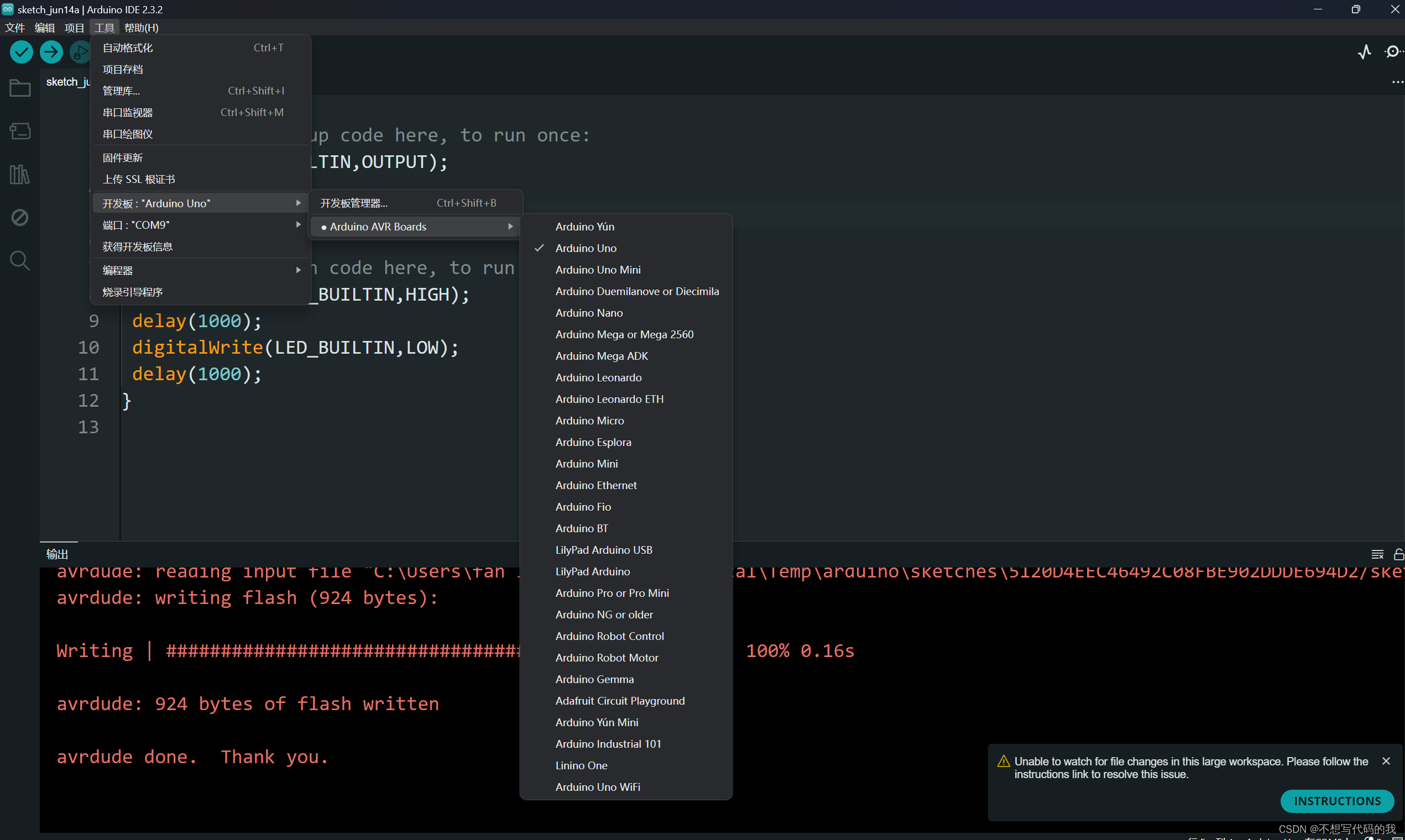Select 烧录引导程序 menu entry
Image resolution: width=1405 pixels, height=840 pixels.
pos(201,292)
